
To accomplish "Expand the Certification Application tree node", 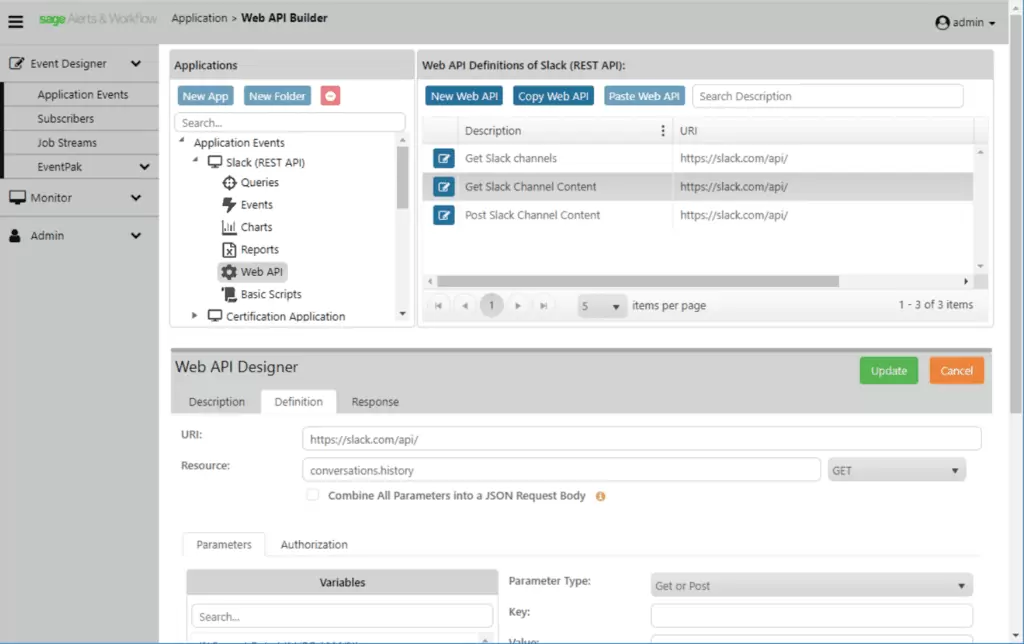I will coord(194,315).
